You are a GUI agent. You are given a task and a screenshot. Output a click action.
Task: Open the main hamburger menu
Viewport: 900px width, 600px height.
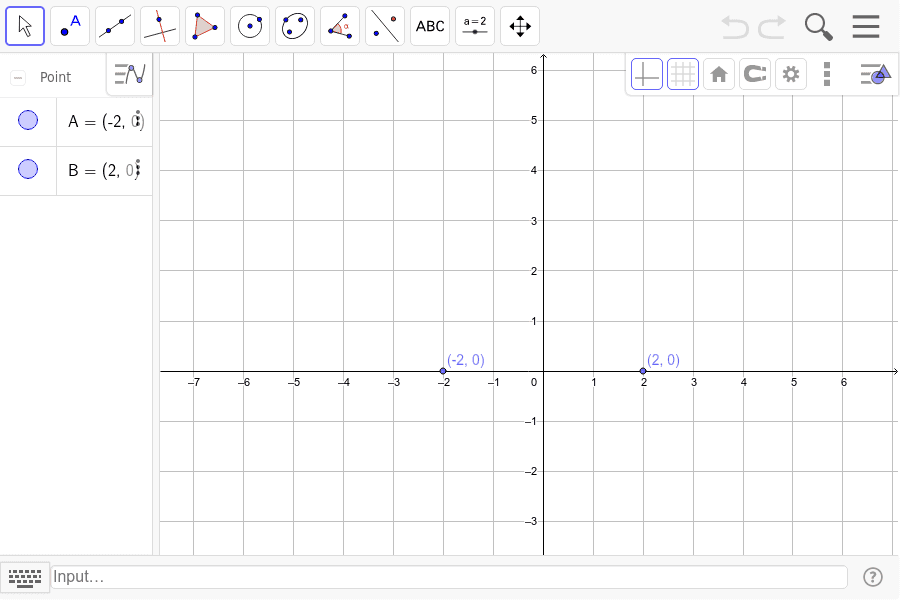tap(866, 26)
